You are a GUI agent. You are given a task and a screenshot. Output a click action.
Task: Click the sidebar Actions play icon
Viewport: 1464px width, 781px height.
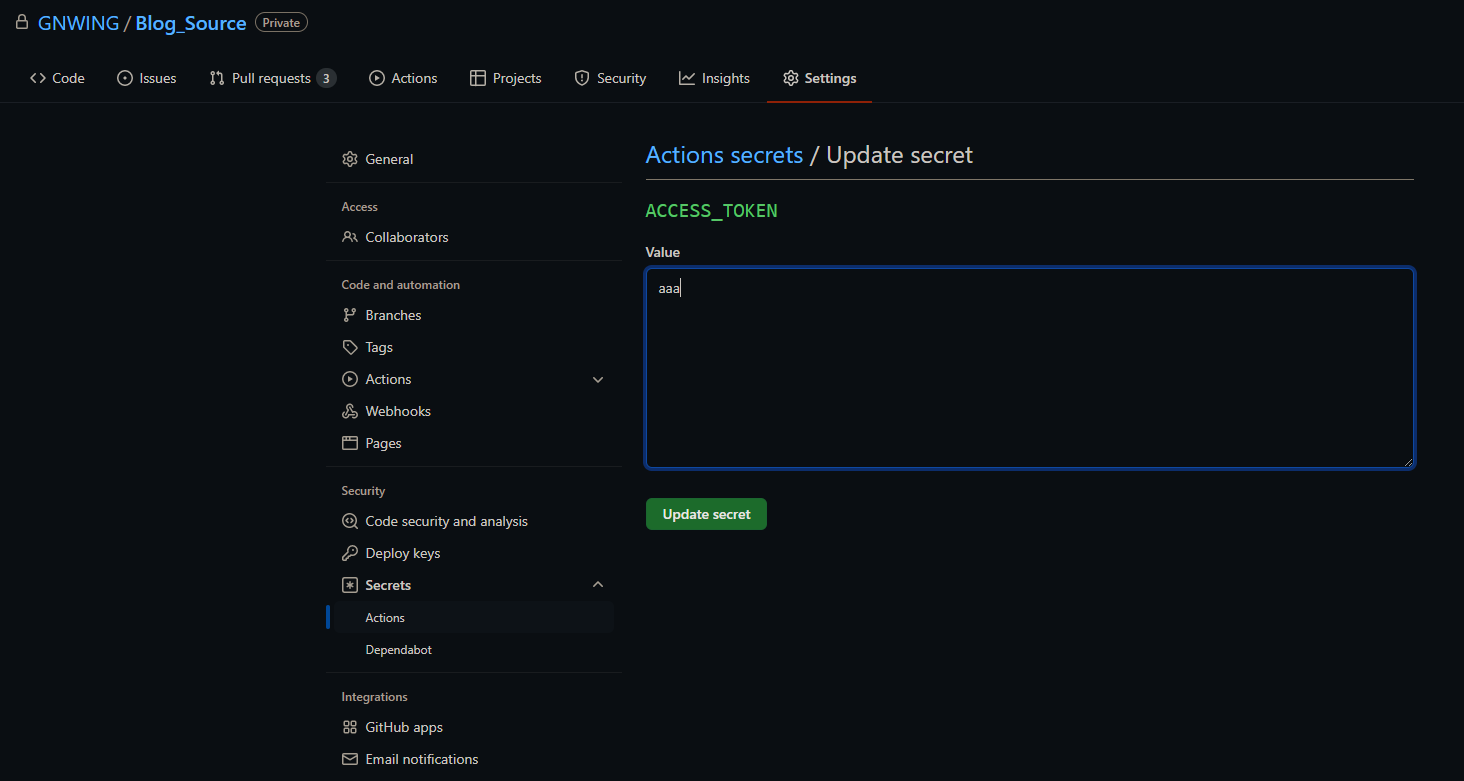point(350,379)
